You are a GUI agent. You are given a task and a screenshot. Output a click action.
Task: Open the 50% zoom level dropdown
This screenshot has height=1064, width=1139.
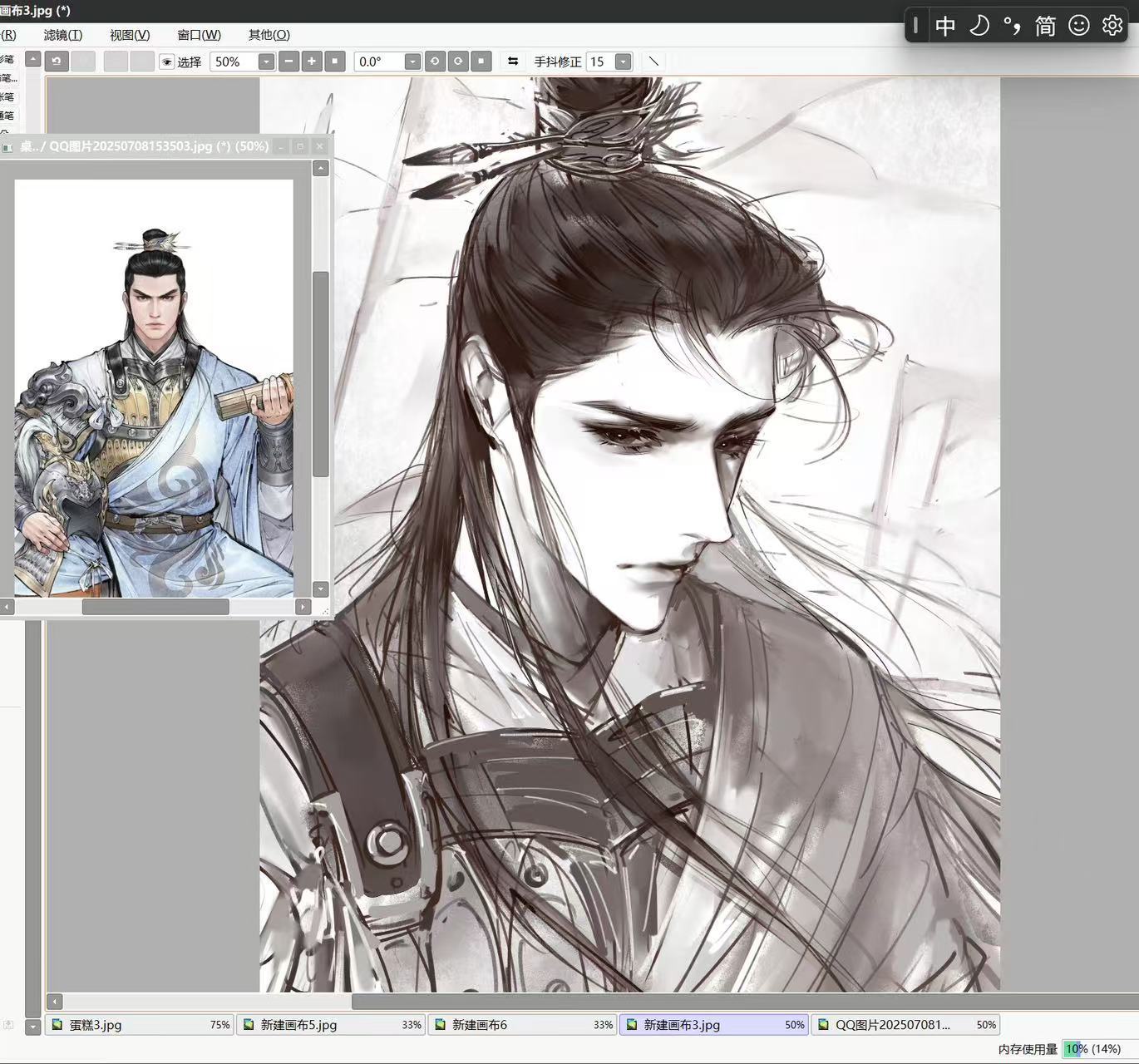click(266, 62)
